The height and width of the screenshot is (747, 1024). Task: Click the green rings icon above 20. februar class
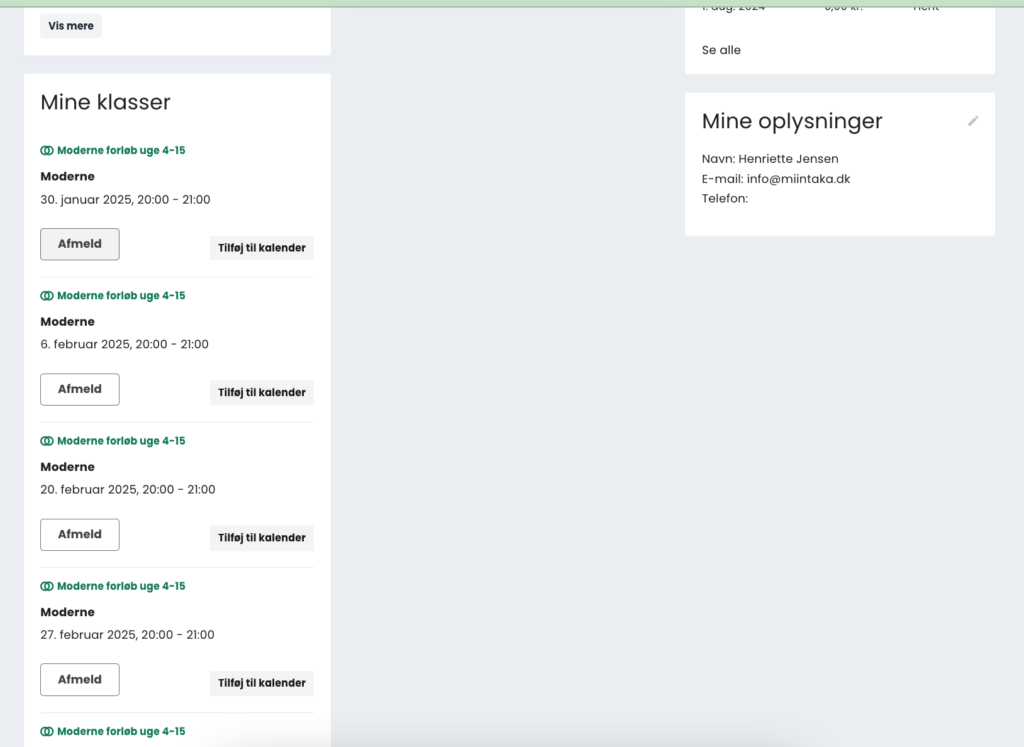click(x=47, y=441)
